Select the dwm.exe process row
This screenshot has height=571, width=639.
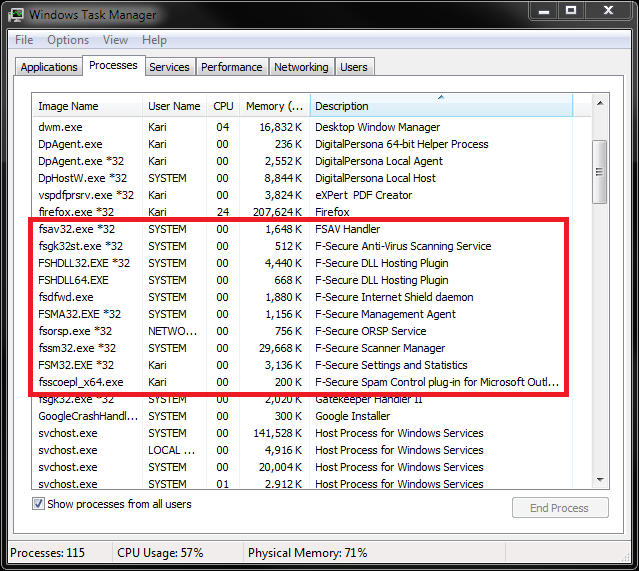click(x=302, y=127)
